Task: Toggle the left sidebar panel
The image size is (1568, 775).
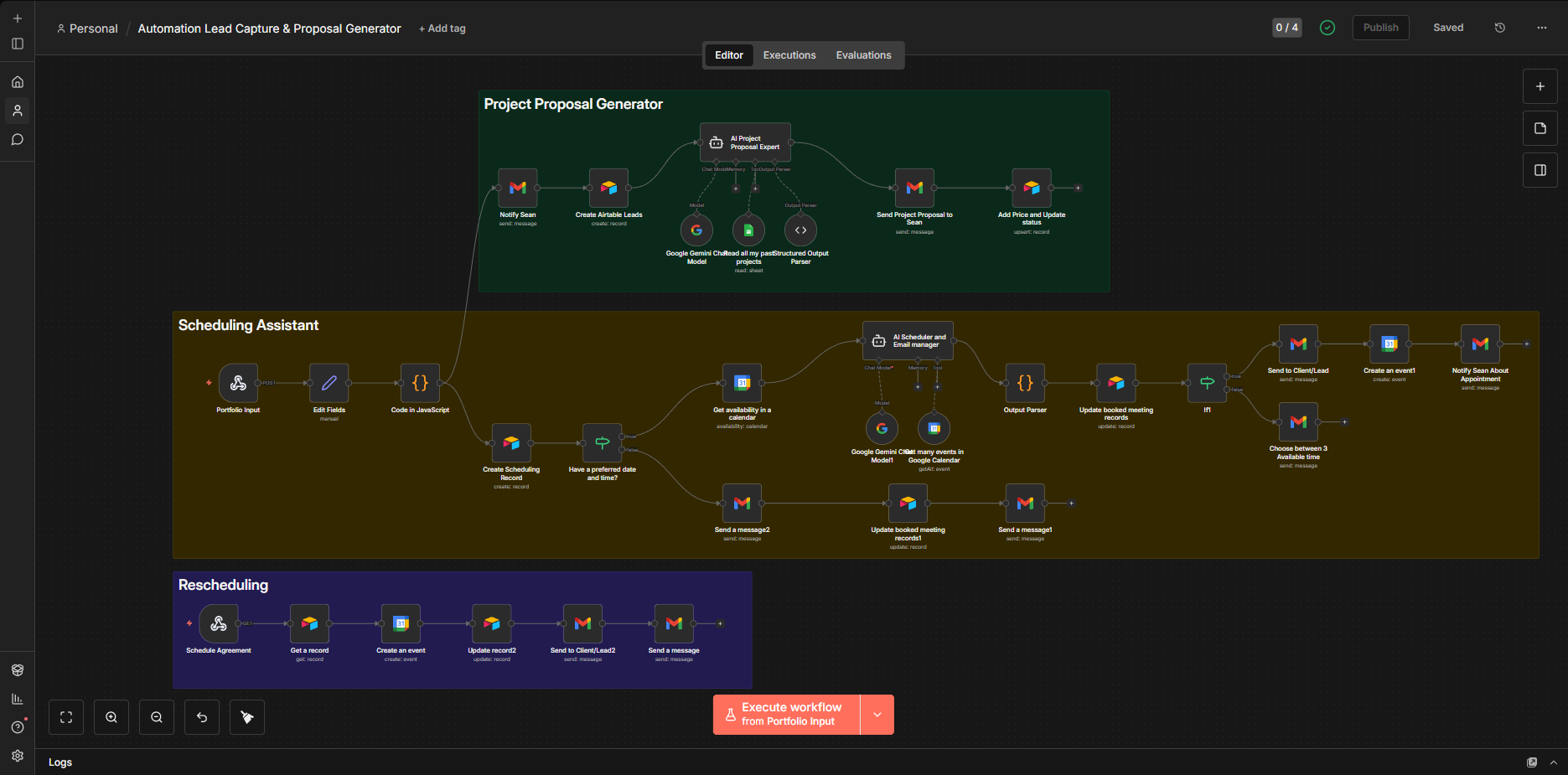Action: (18, 44)
